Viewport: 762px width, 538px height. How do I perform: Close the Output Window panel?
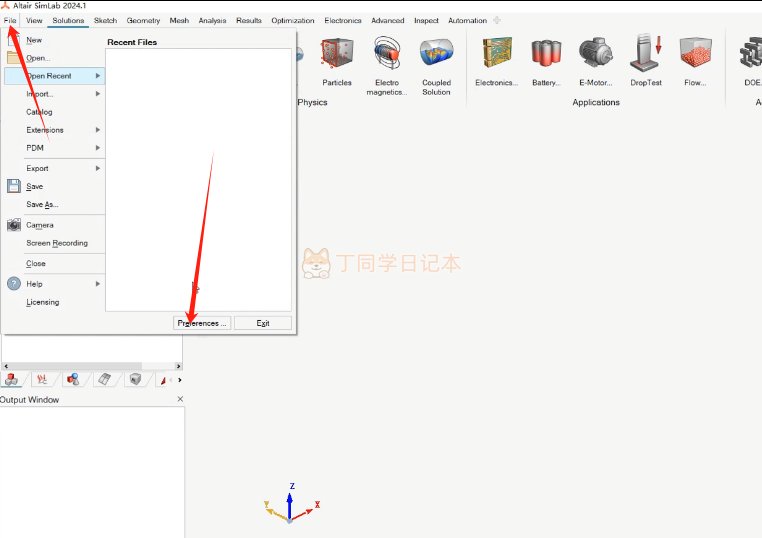click(x=180, y=399)
